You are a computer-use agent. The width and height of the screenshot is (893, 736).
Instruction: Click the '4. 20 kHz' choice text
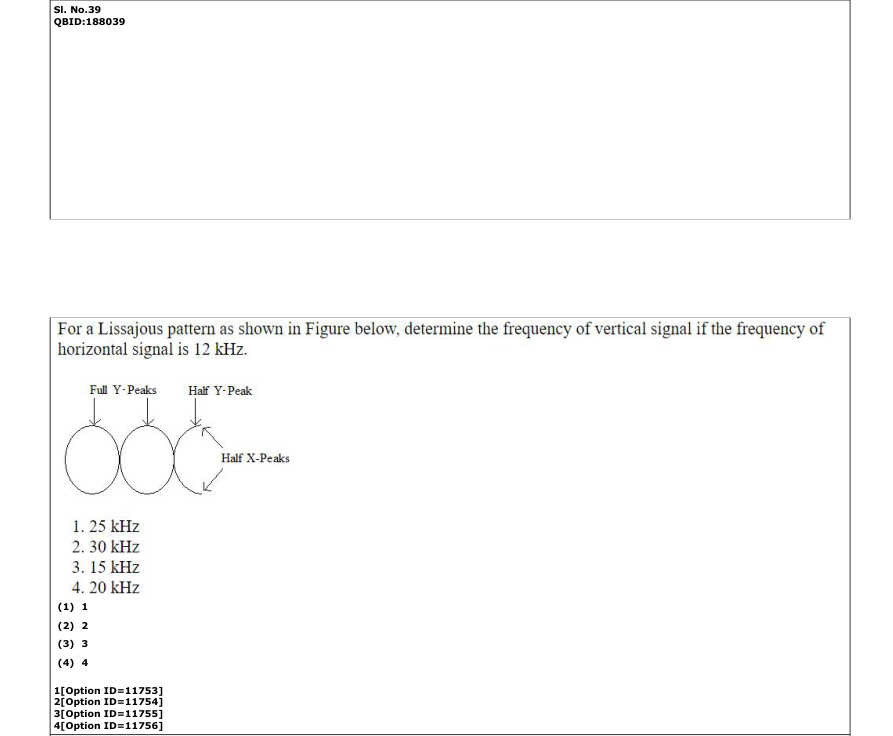(x=106, y=587)
